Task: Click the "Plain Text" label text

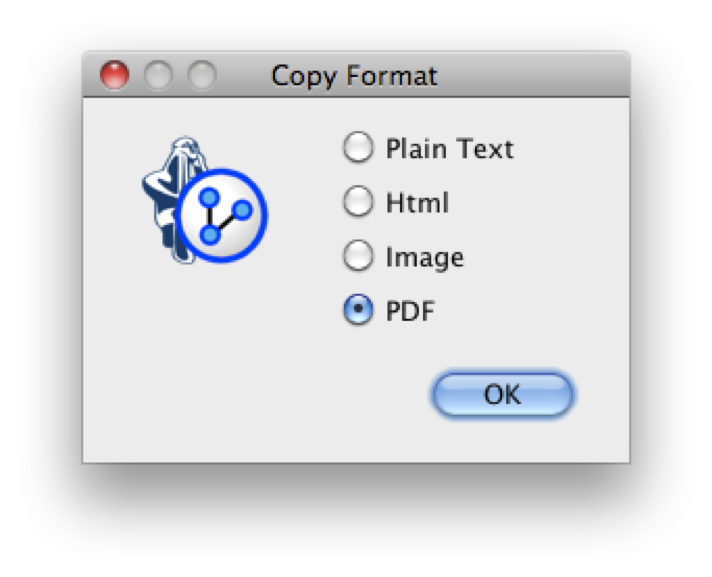Action: pyautogui.click(x=449, y=149)
